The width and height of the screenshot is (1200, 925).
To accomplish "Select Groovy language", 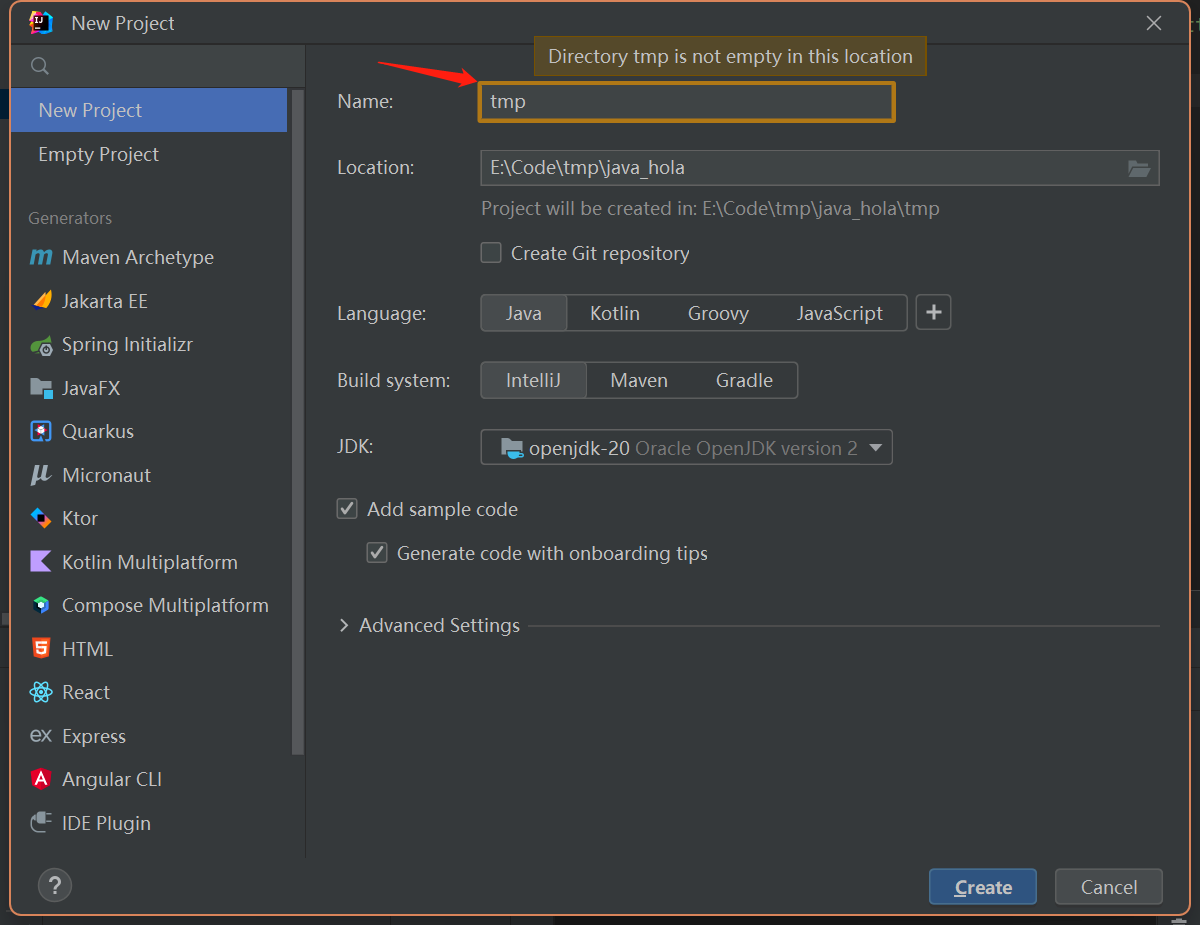I will coord(718,313).
